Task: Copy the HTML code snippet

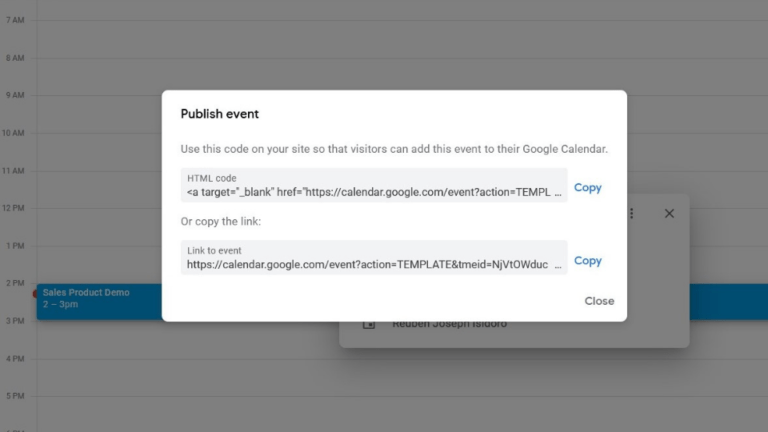Action: pos(587,188)
